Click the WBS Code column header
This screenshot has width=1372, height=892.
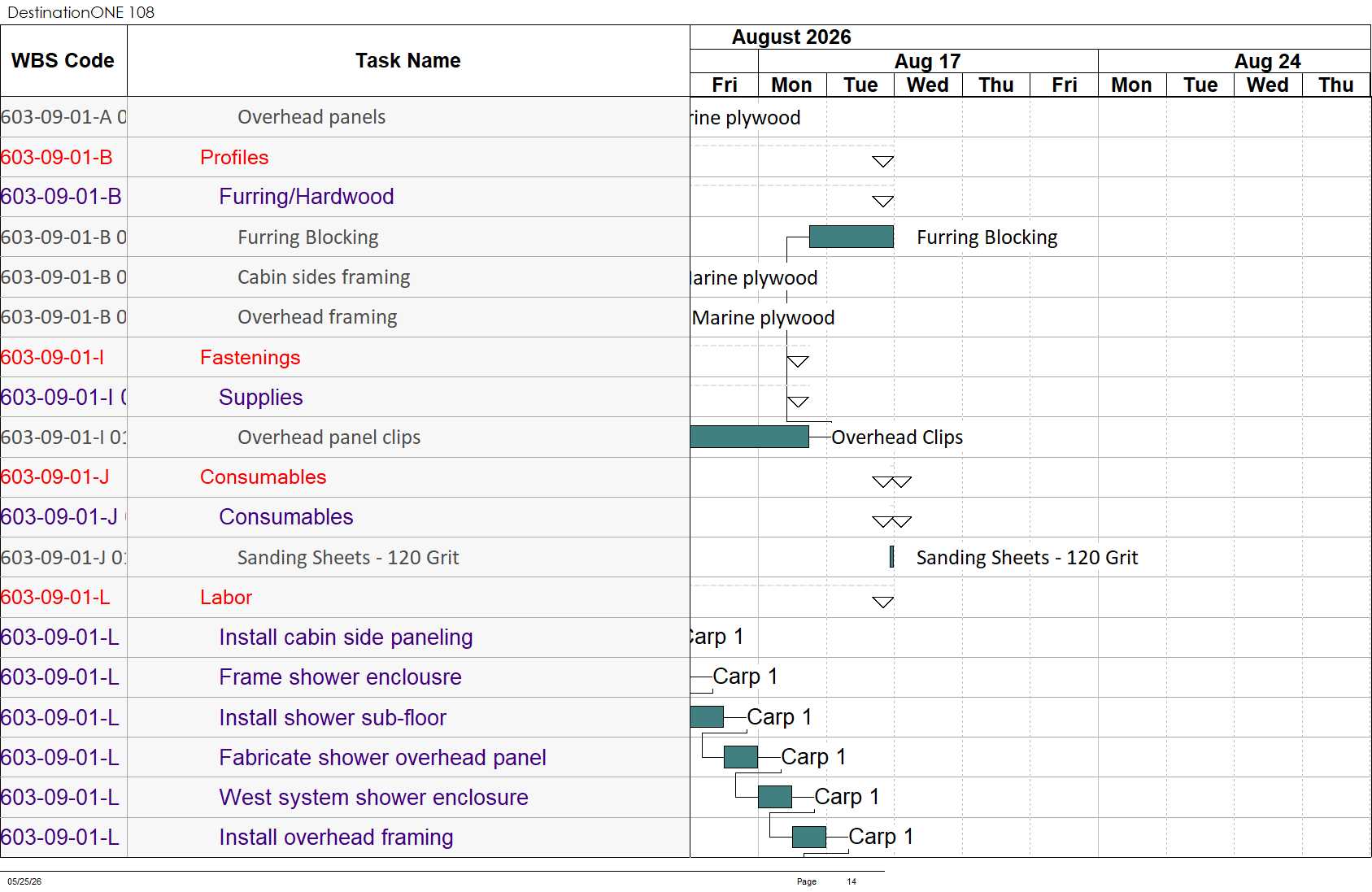[x=63, y=61]
